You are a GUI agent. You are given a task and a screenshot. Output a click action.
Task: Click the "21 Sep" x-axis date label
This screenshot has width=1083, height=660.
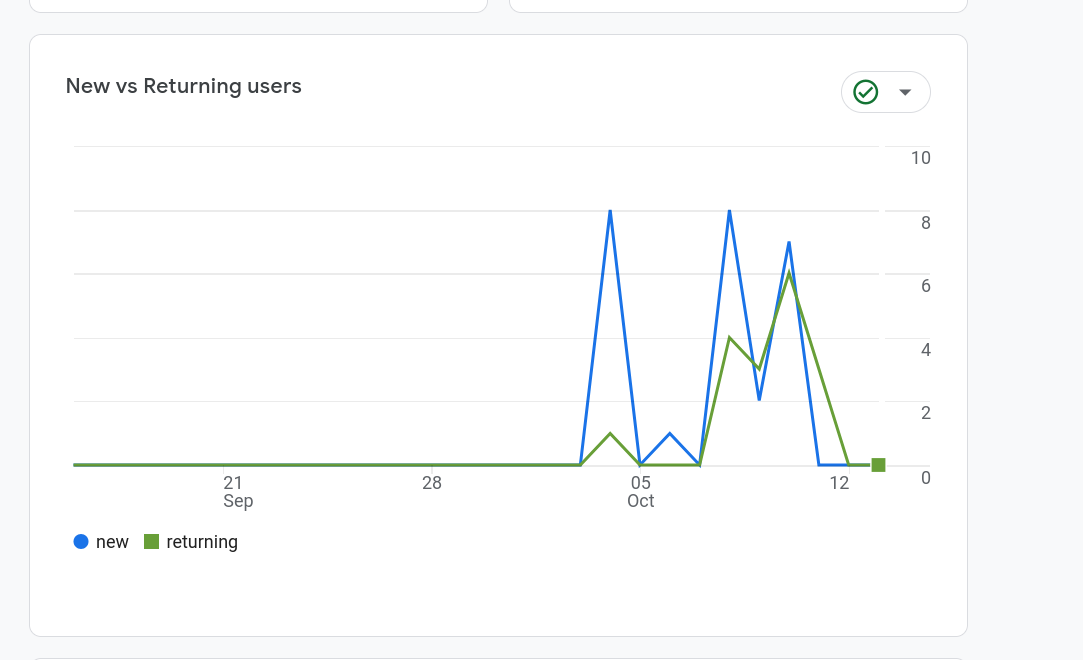(x=235, y=491)
